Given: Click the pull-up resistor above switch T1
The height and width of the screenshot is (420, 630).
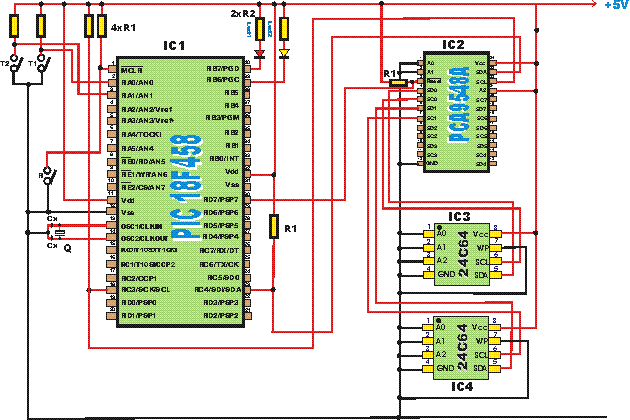Looking at the screenshot, I should tap(41, 26).
